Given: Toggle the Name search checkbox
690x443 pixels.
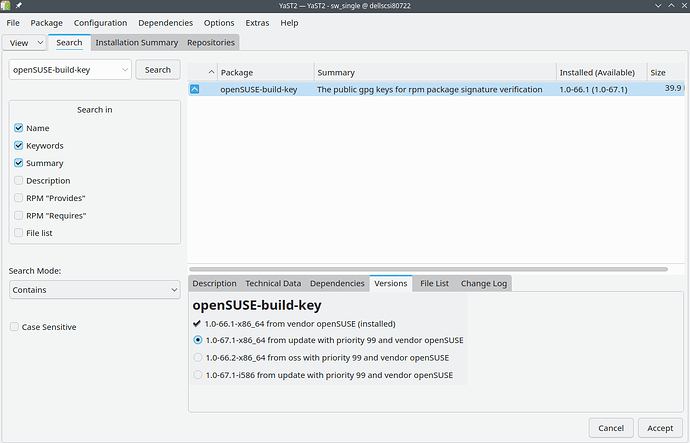Looking at the screenshot, I should click(18, 128).
